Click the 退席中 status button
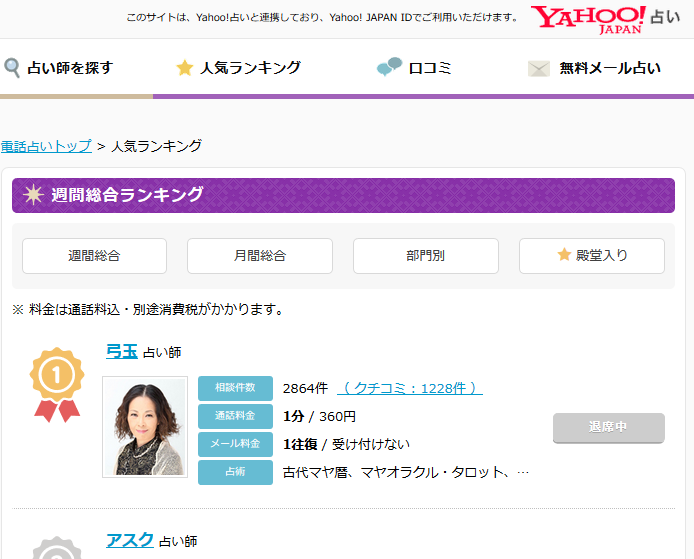Image resolution: width=694 pixels, height=559 pixels. click(609, 428)
